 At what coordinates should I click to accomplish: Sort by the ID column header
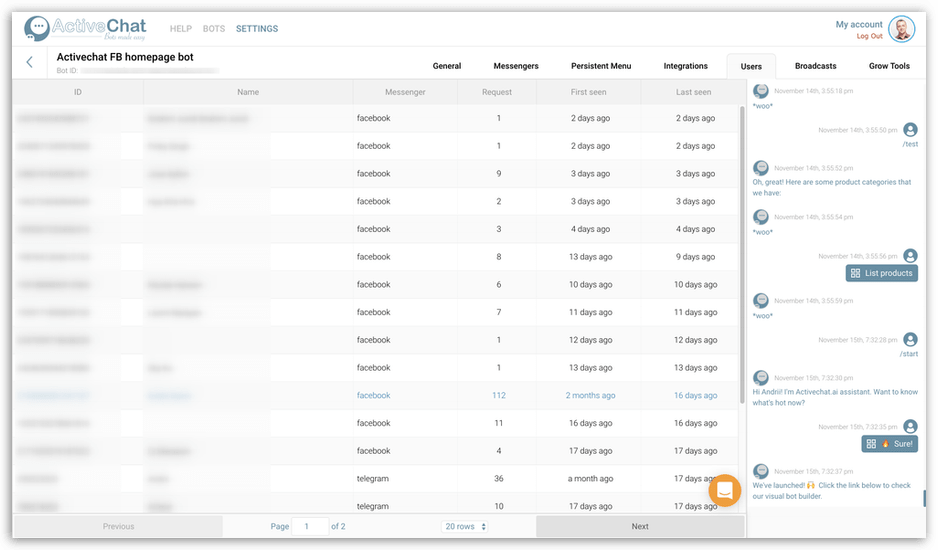[x=78, y=92]
